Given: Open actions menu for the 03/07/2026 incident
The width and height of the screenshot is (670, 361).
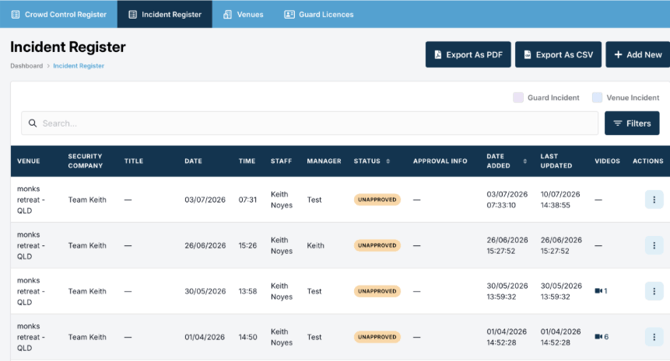Looking at the screenshot, I should (x=654, y=200).
